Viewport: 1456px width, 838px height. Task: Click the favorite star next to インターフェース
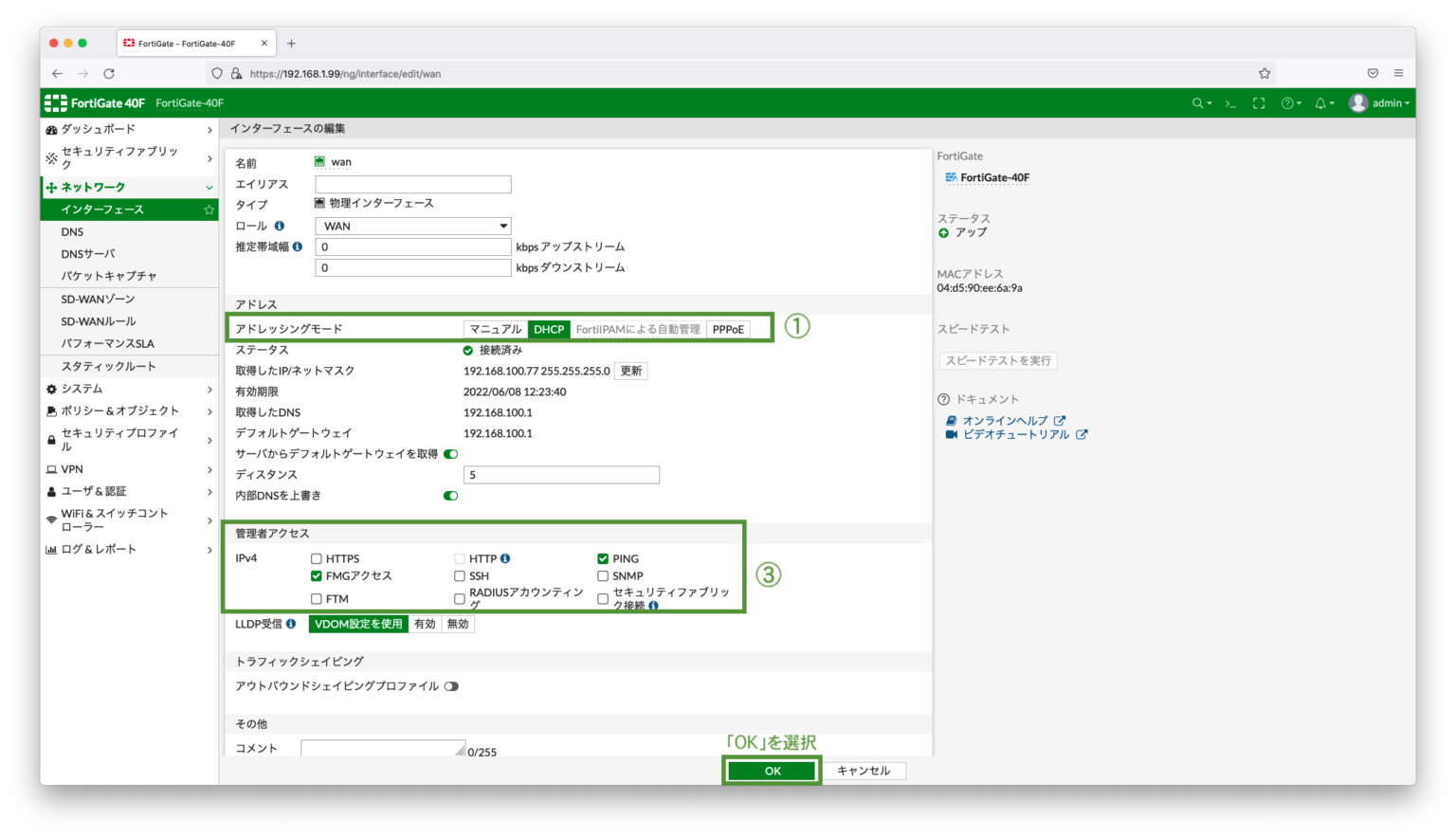tap(209, 209)
